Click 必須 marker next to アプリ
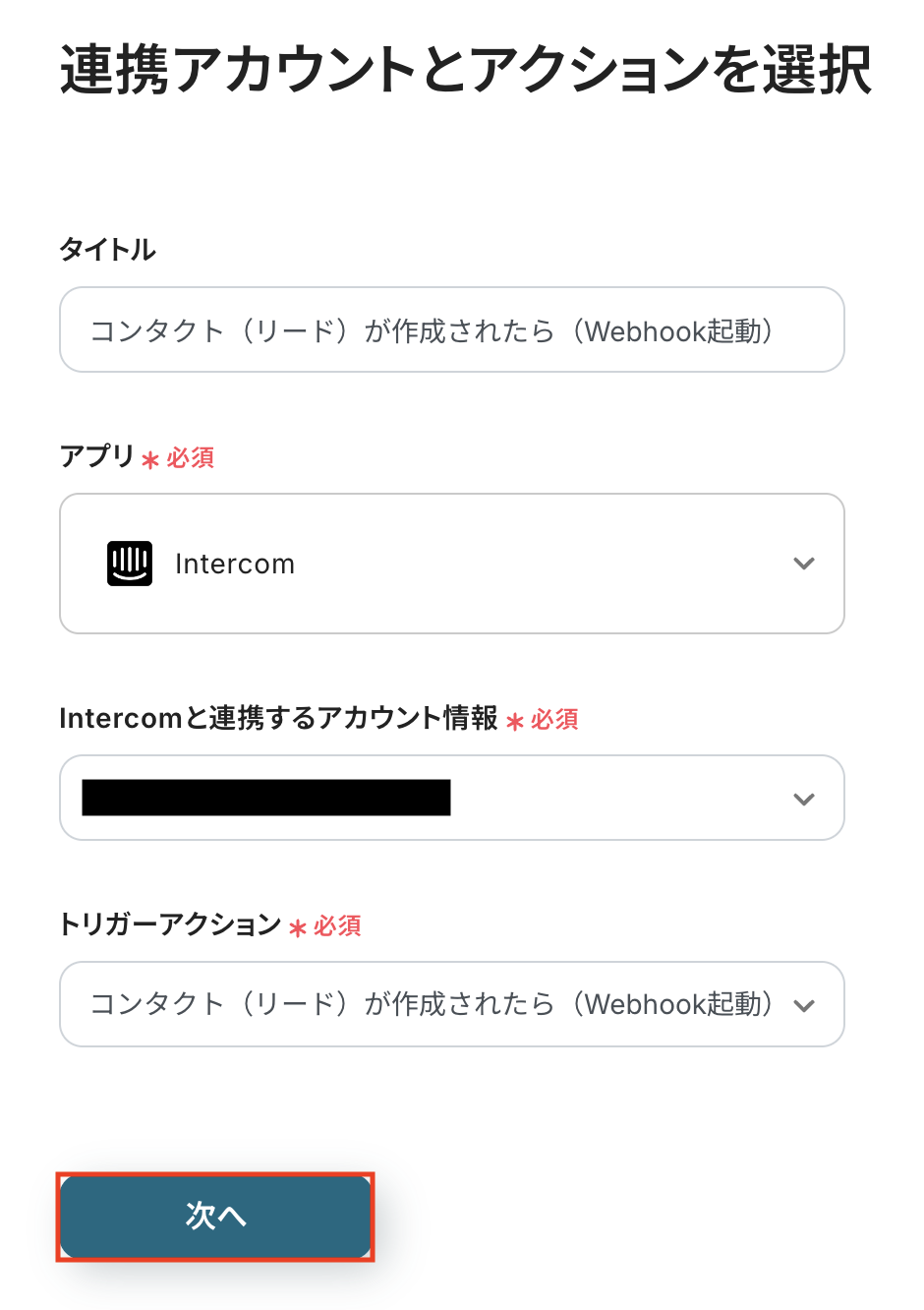The image size is (924, 1310). click(191, 458)
